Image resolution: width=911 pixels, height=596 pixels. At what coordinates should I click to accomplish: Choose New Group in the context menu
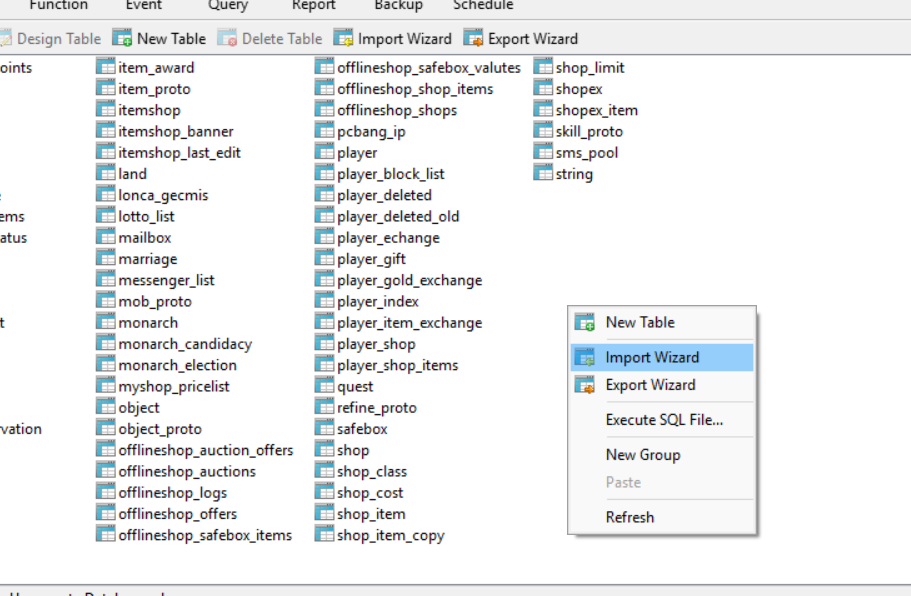(643, 455)
